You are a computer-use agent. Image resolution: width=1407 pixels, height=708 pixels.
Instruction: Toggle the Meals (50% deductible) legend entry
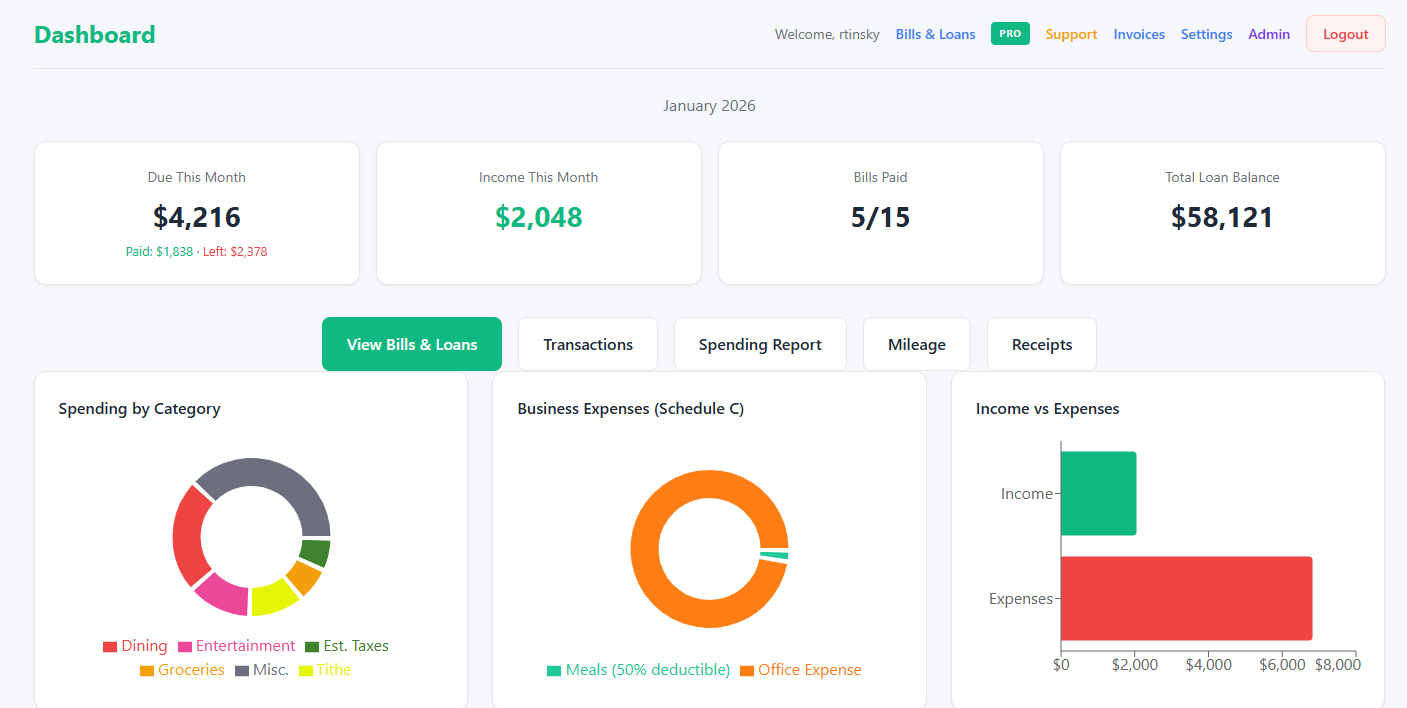point(638,669)
